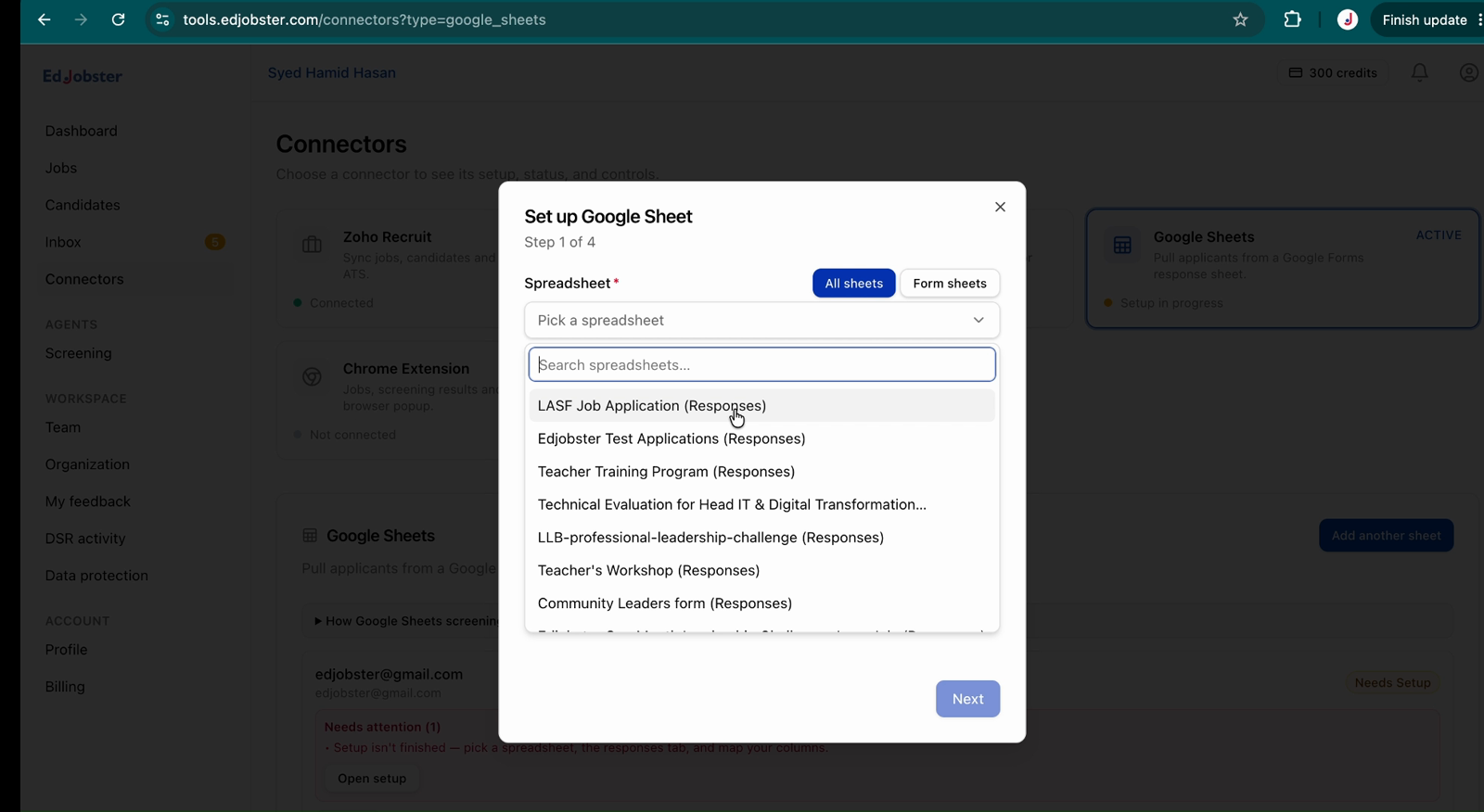The image size is (1484, 812).
Task: Choose Teacher Training Program (Responses)
Action: pos(762,472)
